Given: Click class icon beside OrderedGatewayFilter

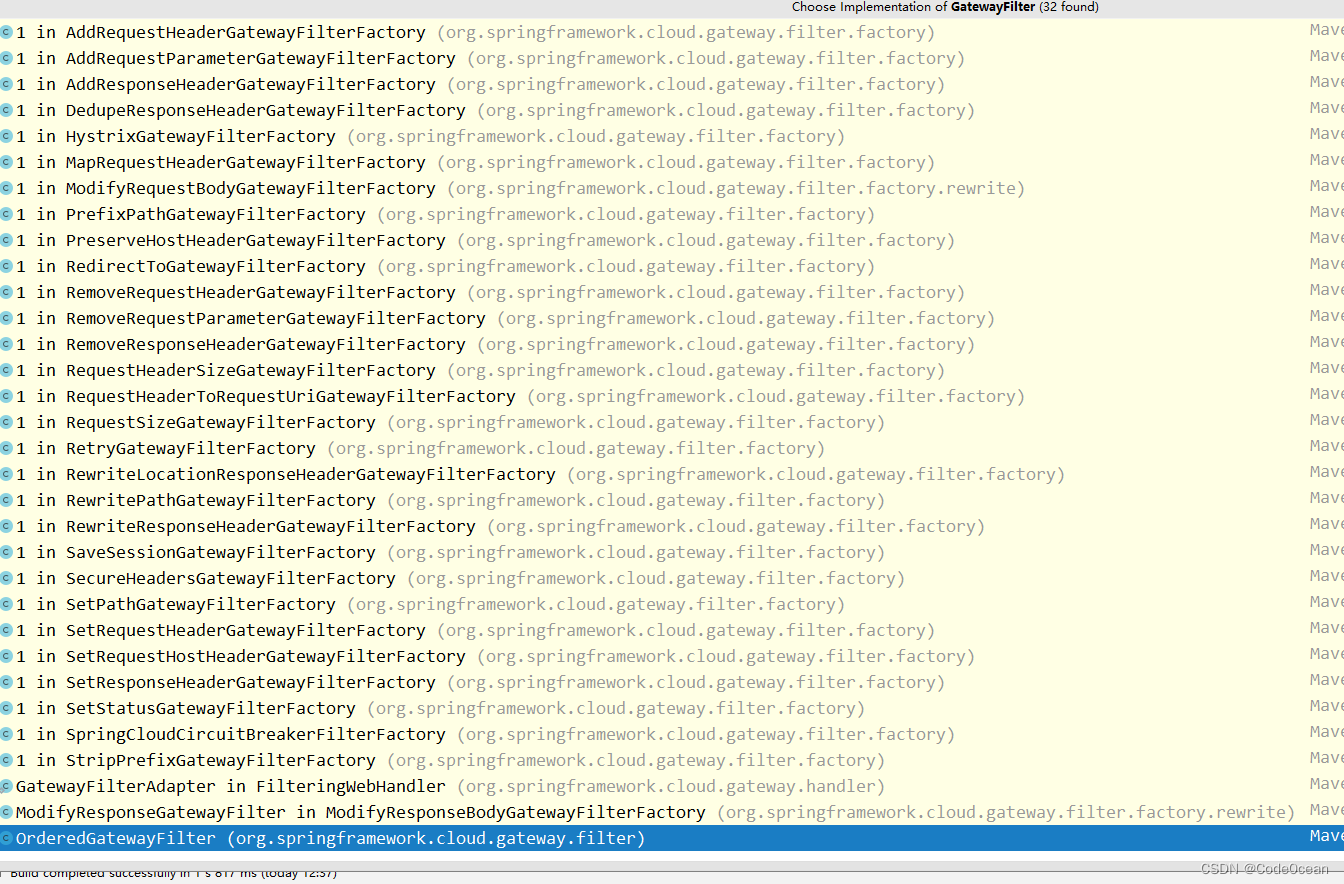Looking at the screenshot, I should pyautogui.click(x=6, y=838).
